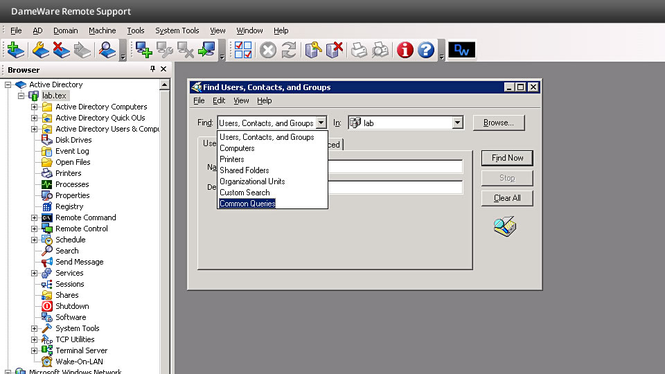Expand the Remote Command node
The height and width of the screenshot is (374, 665).
point(34,218)
